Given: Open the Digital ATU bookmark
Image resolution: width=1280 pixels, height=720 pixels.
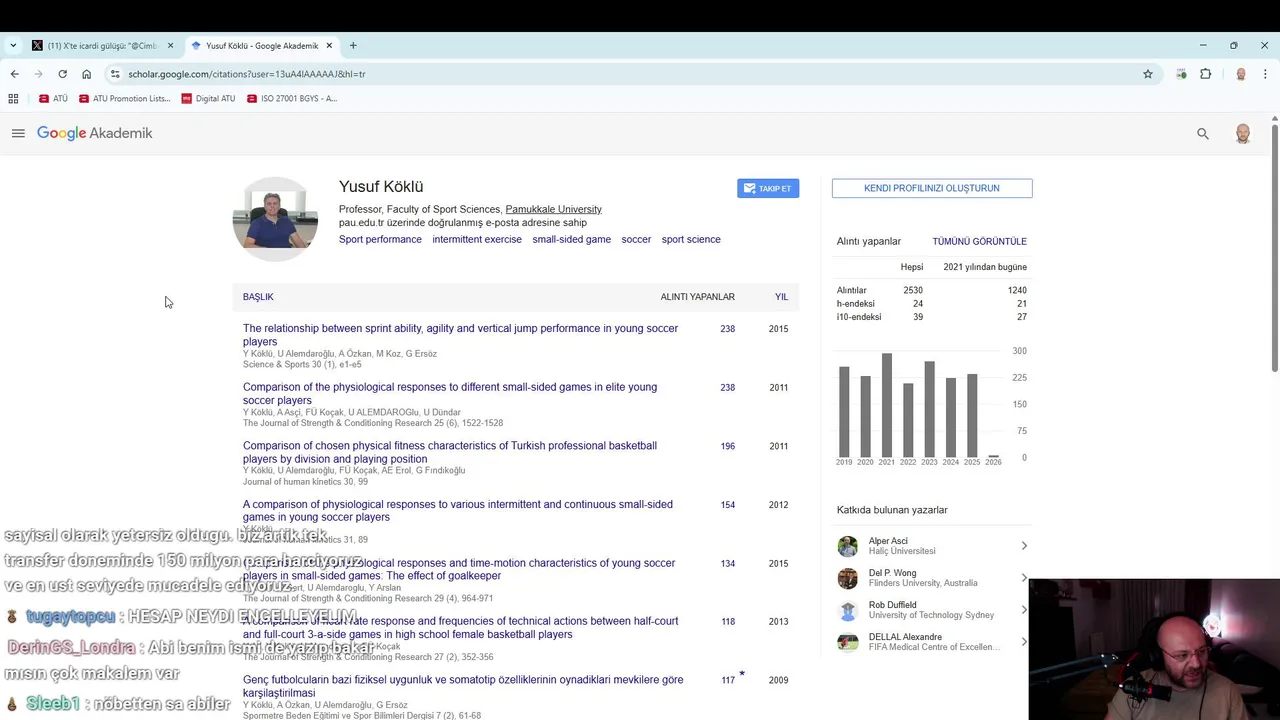Looking at the screenshot, I should click(208, 99).
